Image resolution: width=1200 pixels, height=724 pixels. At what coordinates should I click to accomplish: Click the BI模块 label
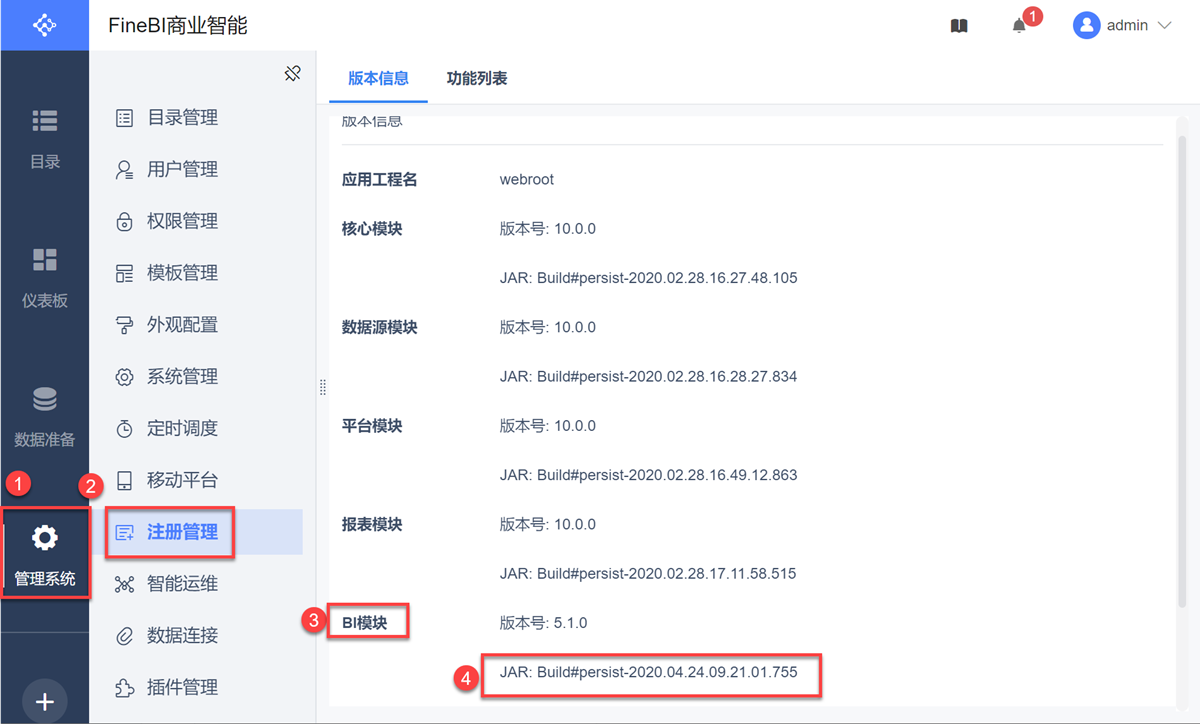pyautogui.click(x=365, y=622)
